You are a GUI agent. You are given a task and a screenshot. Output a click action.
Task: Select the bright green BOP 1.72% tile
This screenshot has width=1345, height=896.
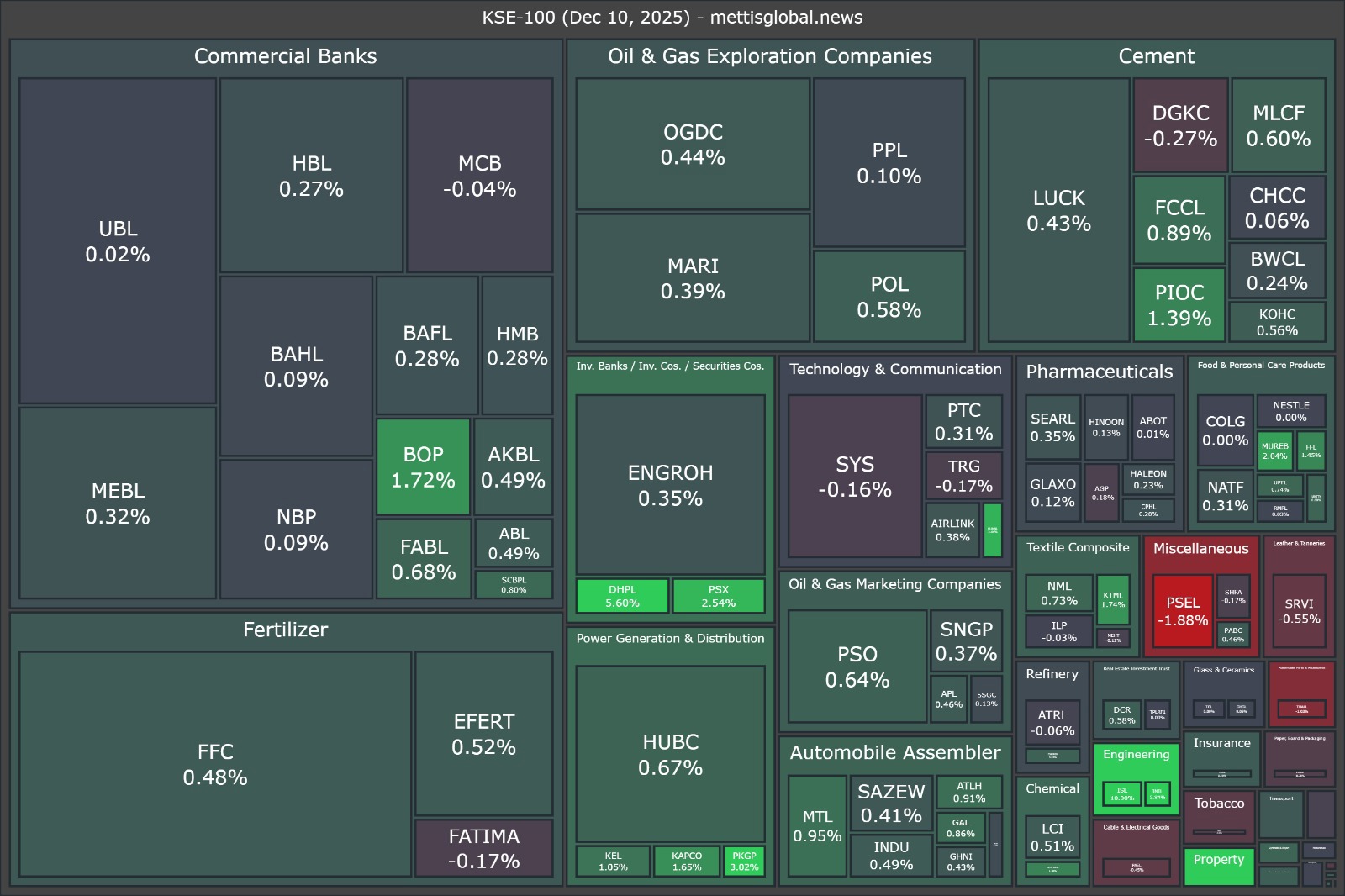coord(423,467)
